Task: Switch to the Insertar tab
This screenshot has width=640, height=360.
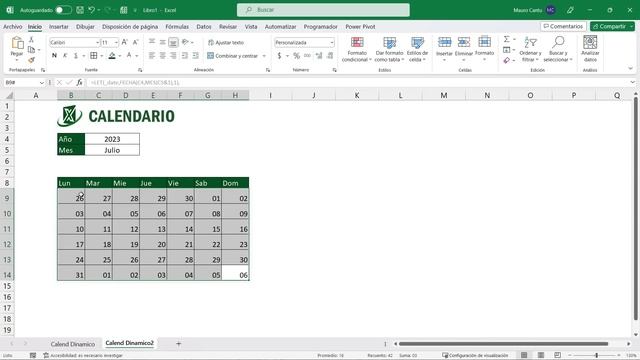Action: (x=59, y=27)
